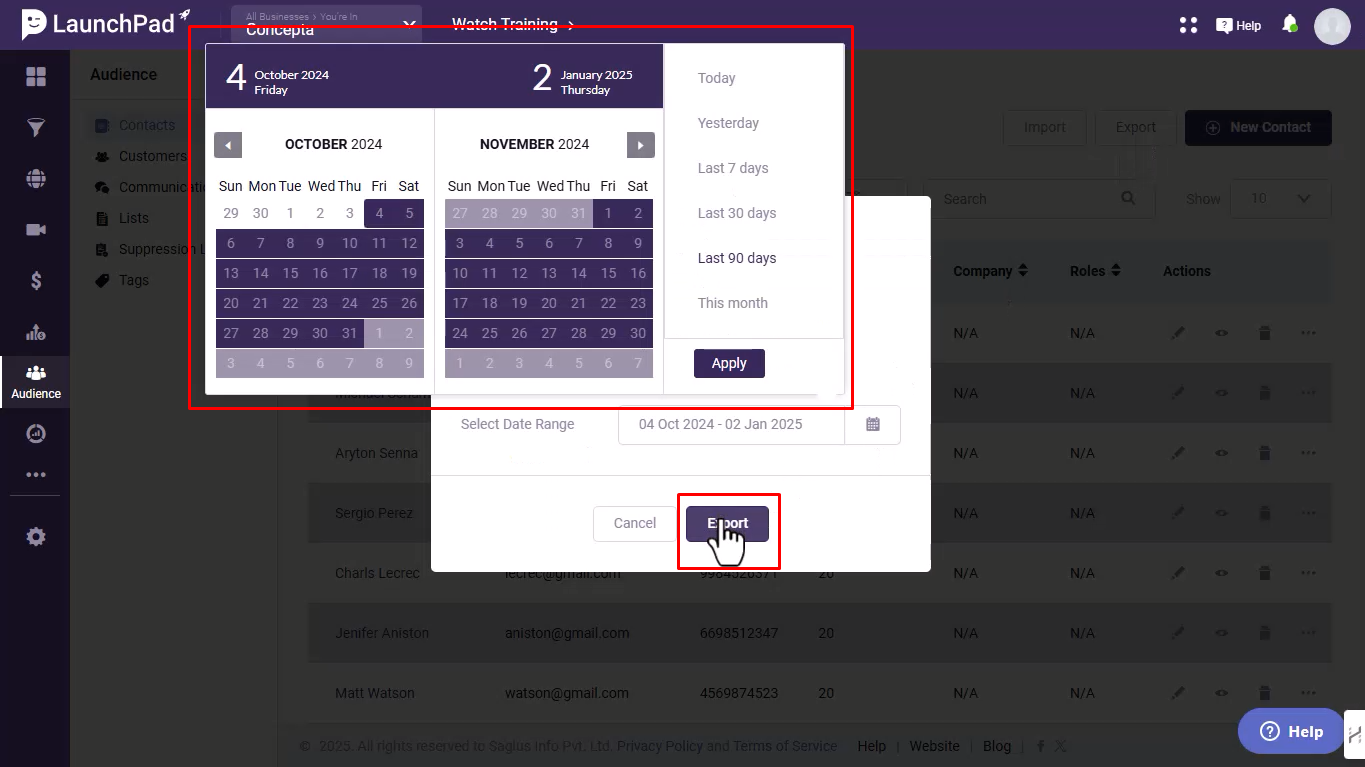
Task: Delete the Matt Watson contact row
Action: [x=1264, y=693]
